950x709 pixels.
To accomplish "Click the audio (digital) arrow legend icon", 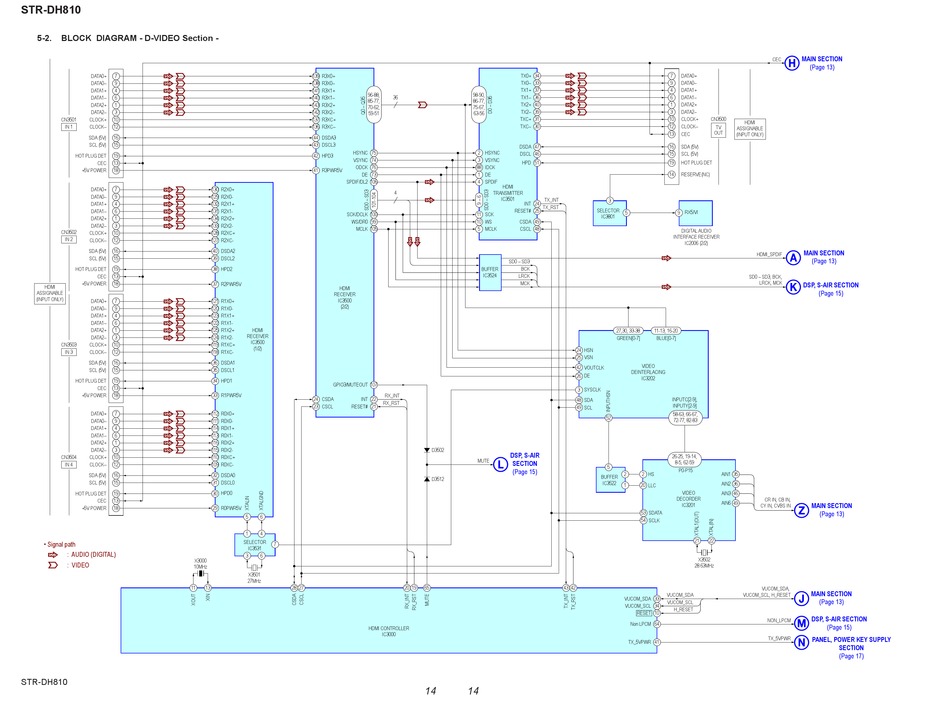I will tap(53, 554).
